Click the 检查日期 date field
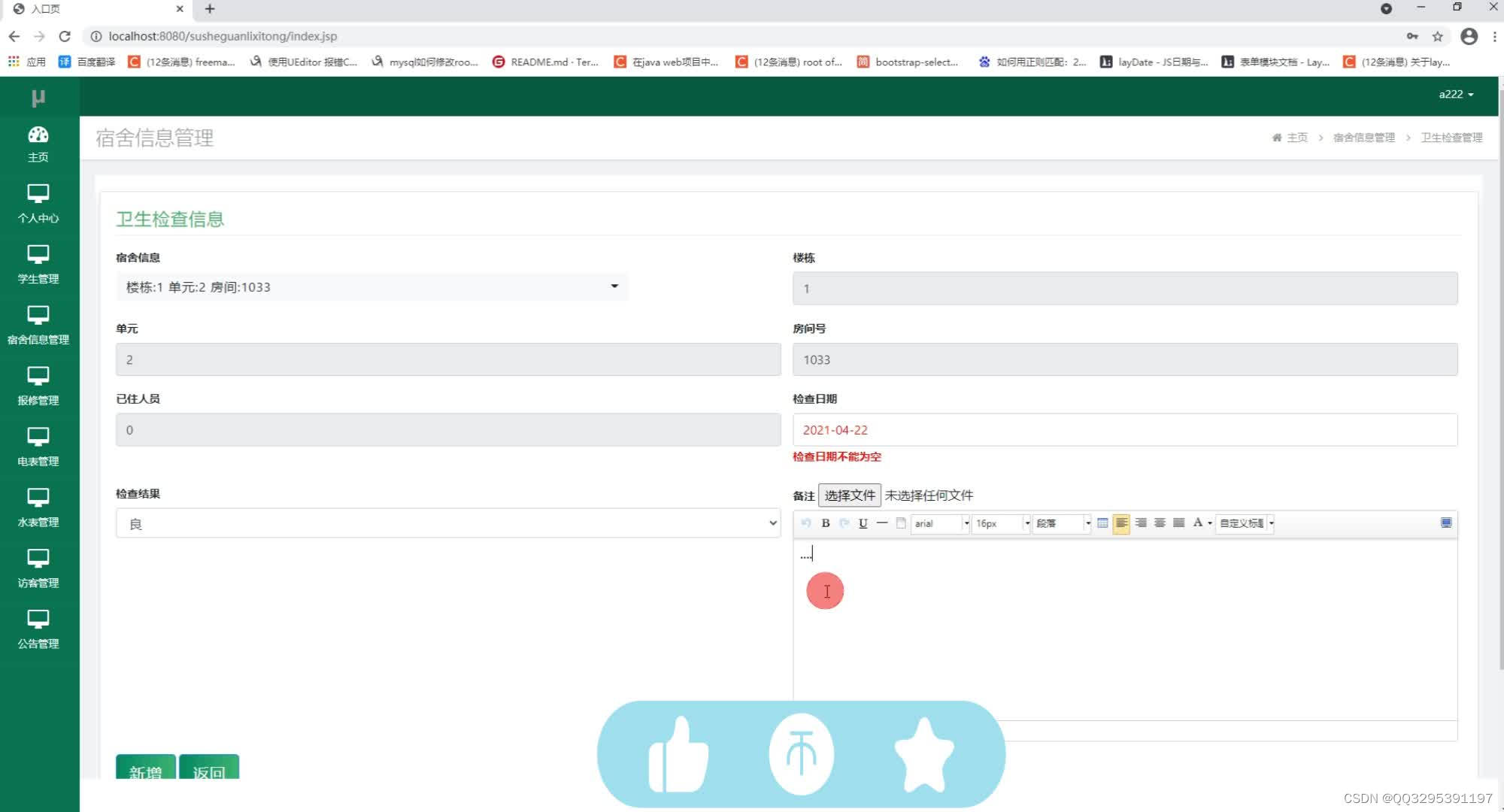The height and width of the screenshot is (812, 1504). [x=1125, y=430]
